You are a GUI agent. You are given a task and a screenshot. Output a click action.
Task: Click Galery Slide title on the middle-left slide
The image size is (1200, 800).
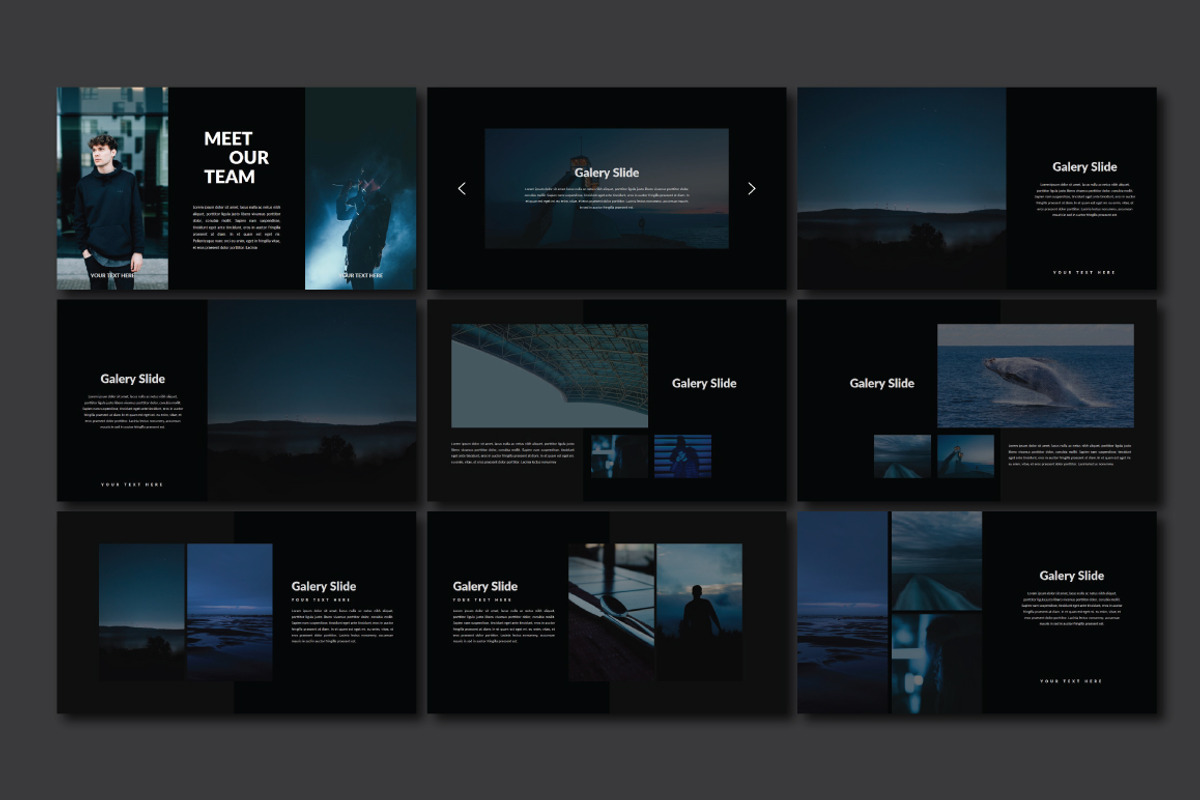point(133,379)
